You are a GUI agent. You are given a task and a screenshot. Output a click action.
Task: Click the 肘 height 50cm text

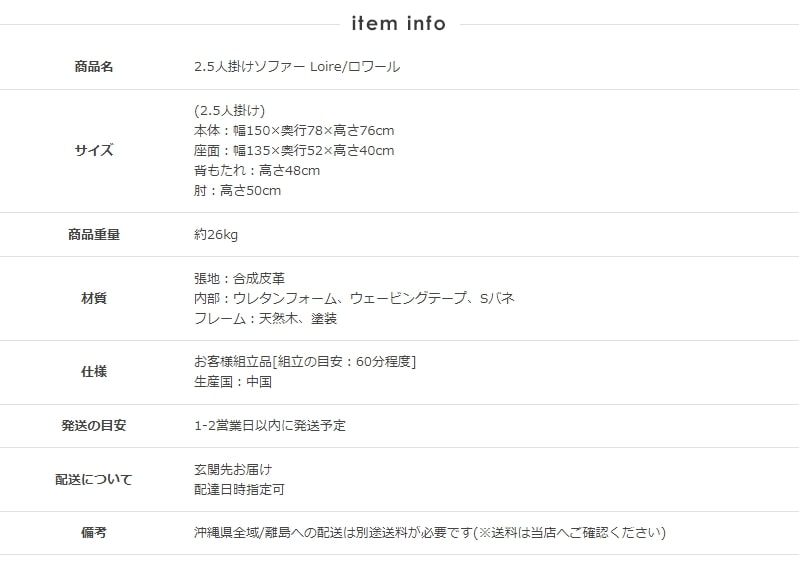pos(238,191)
